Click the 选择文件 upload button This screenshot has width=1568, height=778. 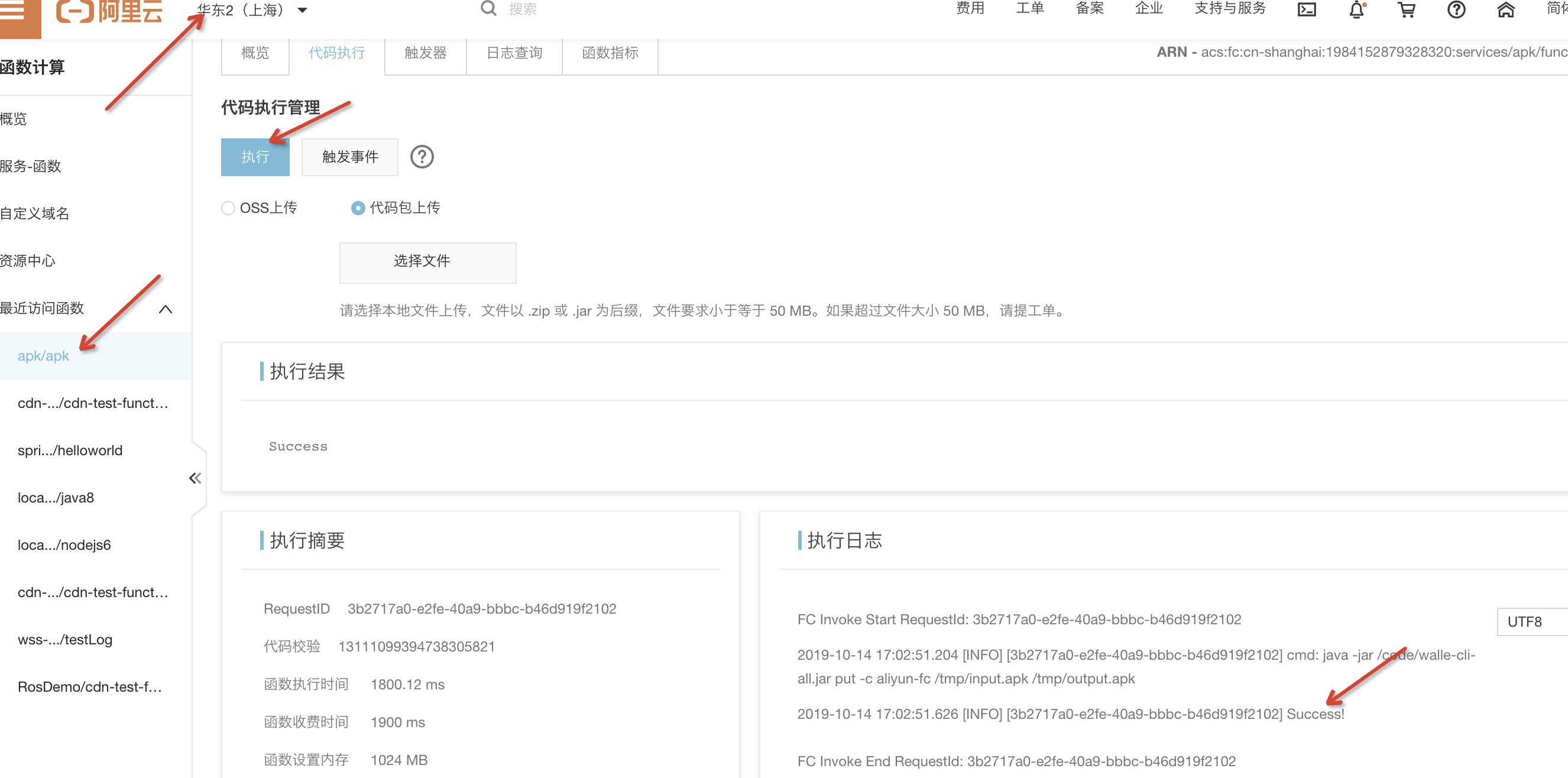point(427,262)
